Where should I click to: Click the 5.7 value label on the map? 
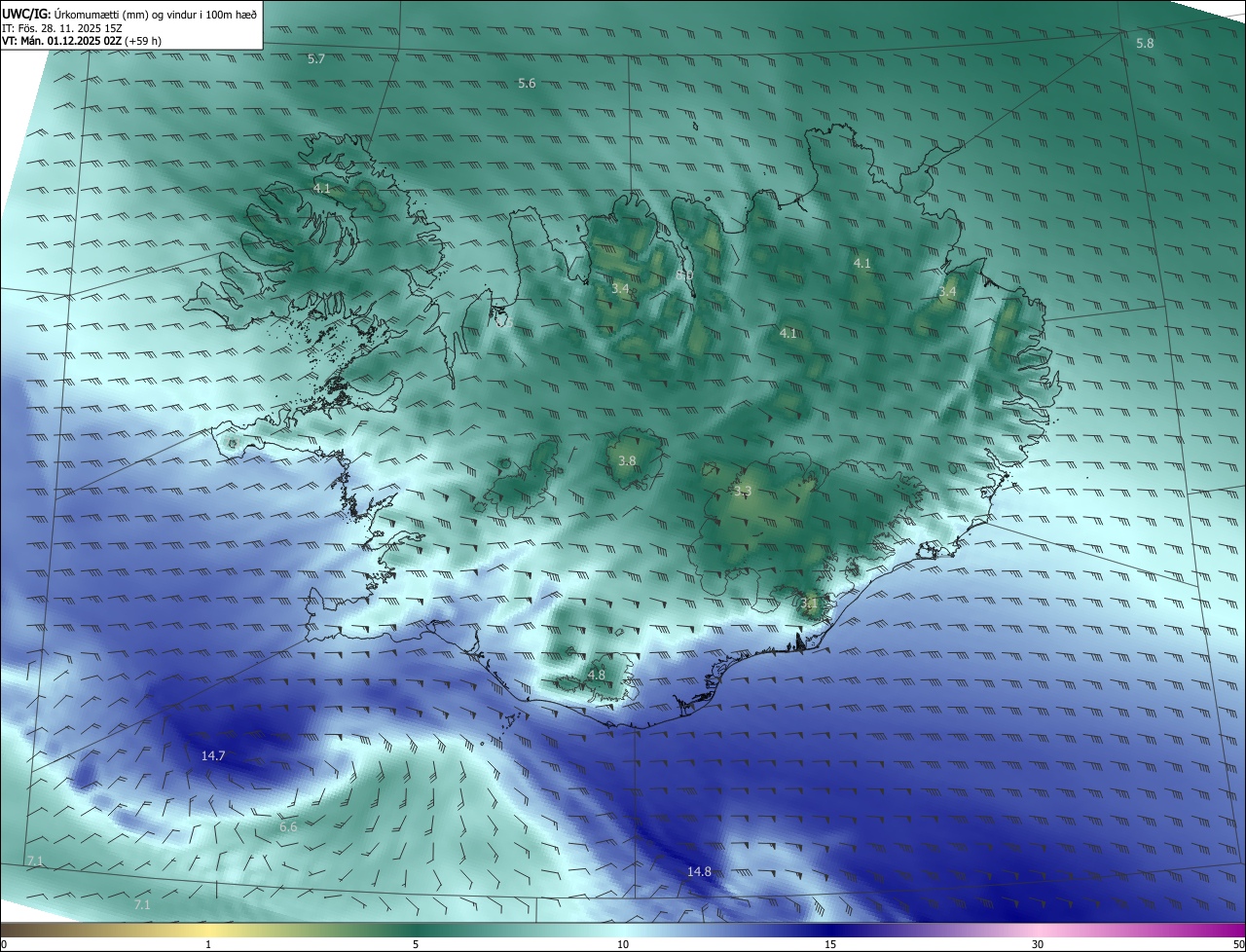(316, 59)
